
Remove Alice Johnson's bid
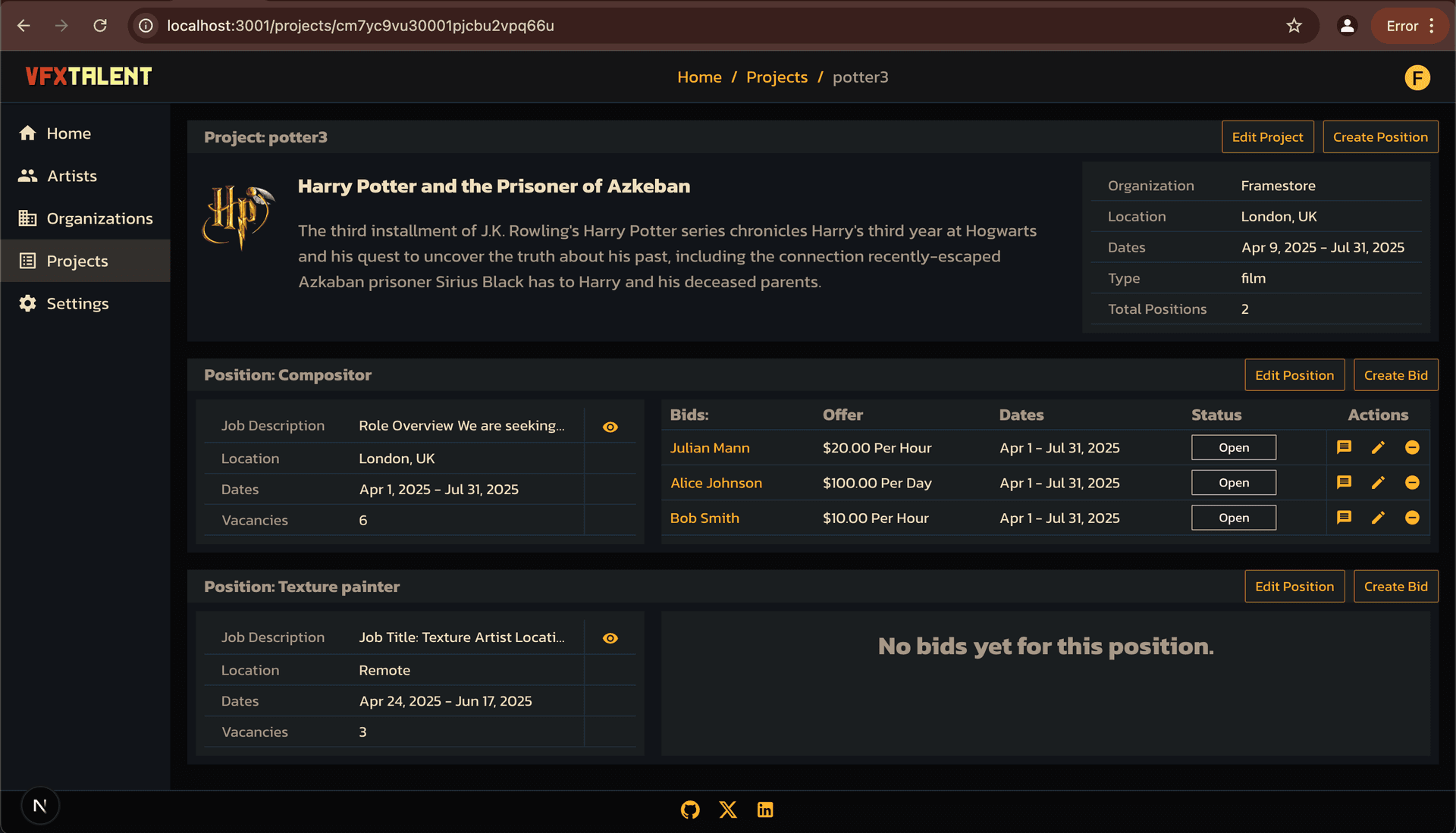coord(1412,482)
